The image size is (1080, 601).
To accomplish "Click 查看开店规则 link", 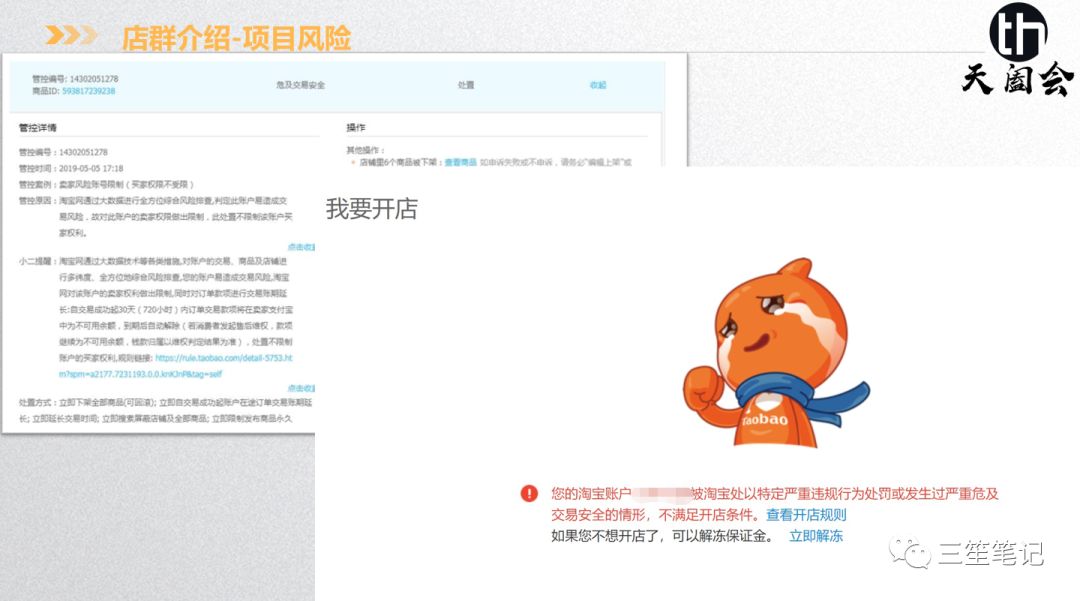I will [x=806, y=515].
